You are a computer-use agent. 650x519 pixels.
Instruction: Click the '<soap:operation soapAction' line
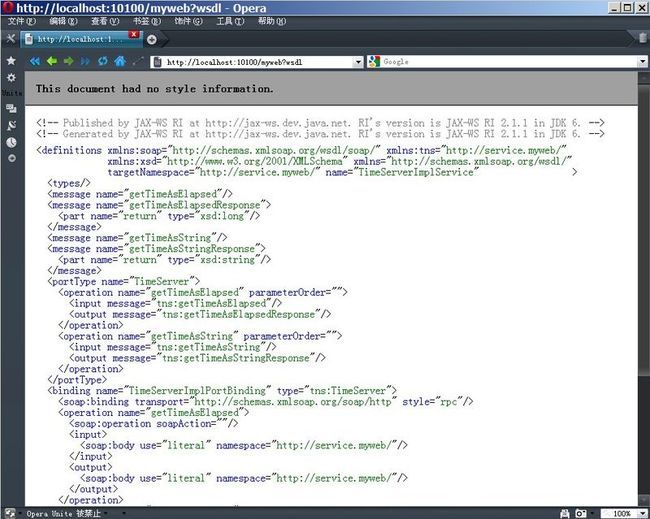(153, 424)
